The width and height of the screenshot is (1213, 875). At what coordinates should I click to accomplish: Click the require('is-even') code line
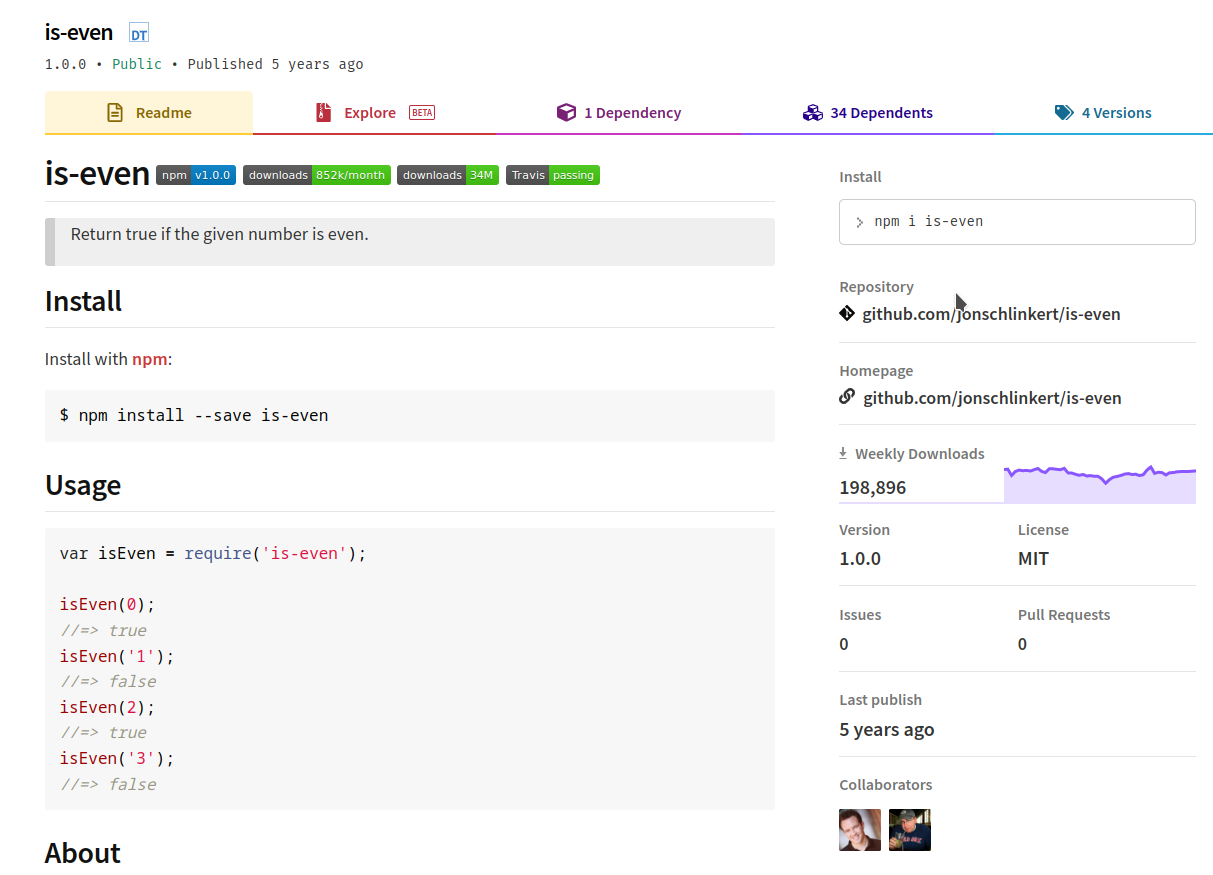213,553
